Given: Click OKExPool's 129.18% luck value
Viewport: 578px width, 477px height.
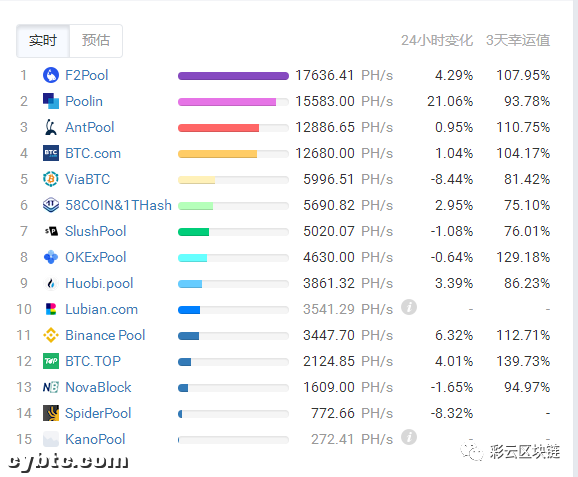Looking at the screenshot, I should tap(523, 257).
